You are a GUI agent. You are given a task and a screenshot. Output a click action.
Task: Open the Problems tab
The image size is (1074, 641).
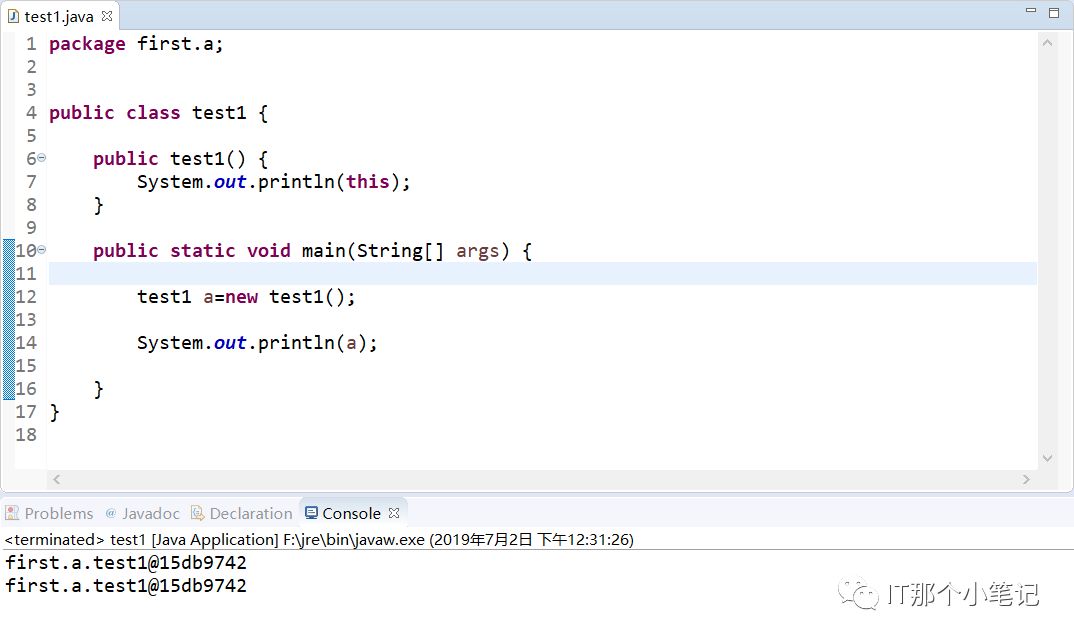point(49,513)
